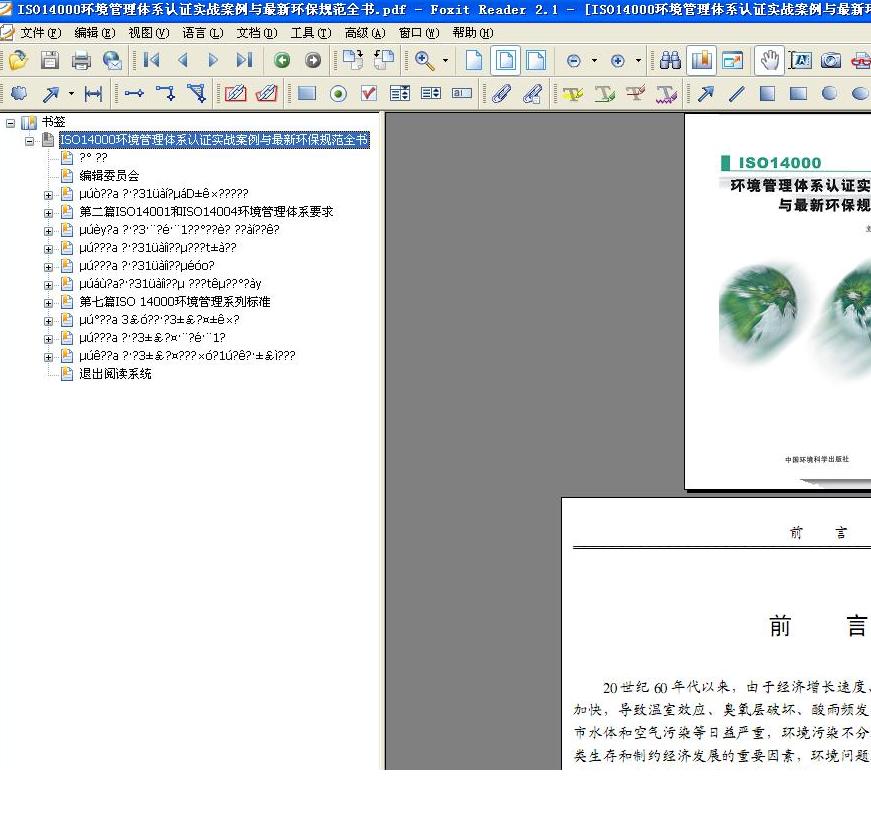Viewport: 871px width, 840px height.
Task: Select the arrow drawing tool
Action: 705,94
